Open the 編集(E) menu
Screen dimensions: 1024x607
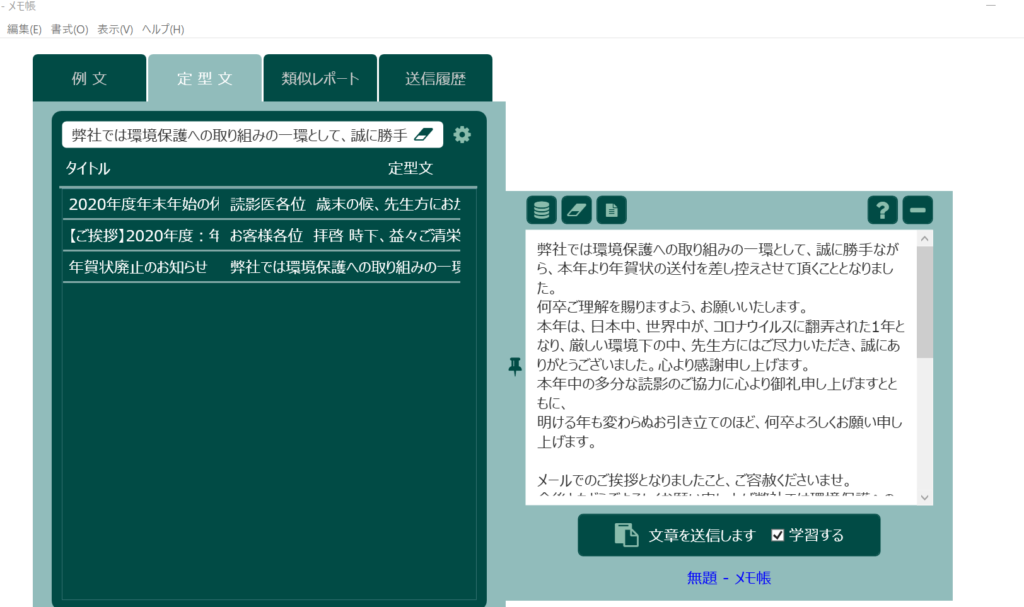tap(24, 29)
